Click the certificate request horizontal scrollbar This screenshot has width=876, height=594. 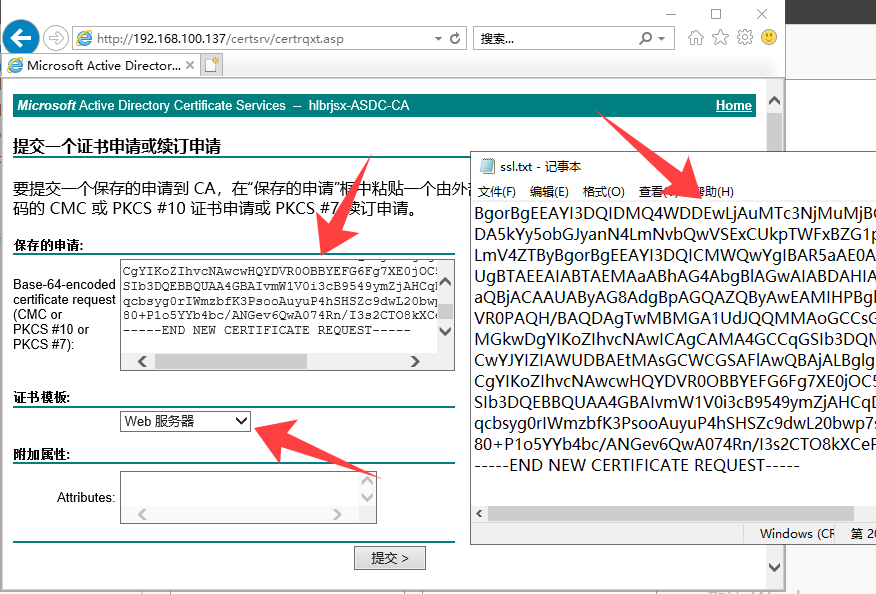click(279, 362)
